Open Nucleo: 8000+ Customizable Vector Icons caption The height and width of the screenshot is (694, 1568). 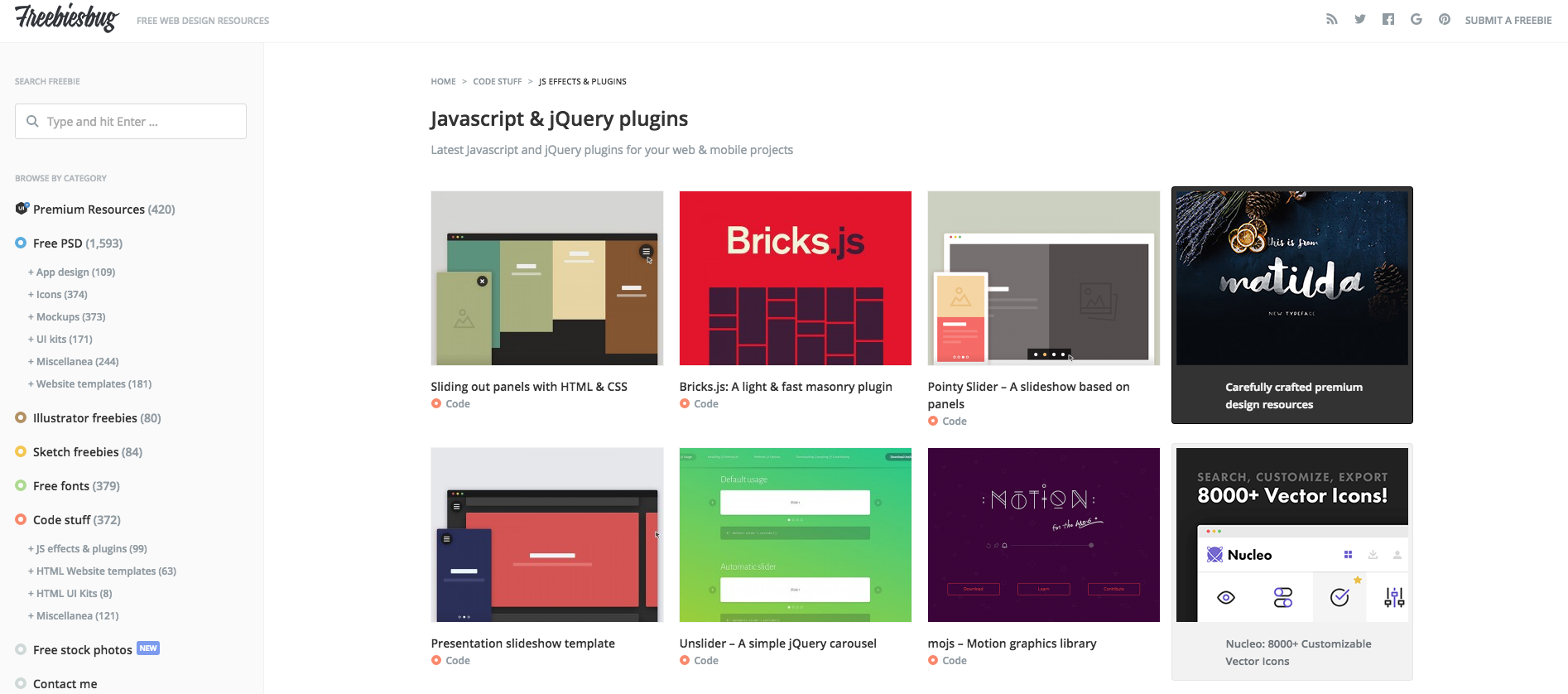click(x=1298, y=653)
